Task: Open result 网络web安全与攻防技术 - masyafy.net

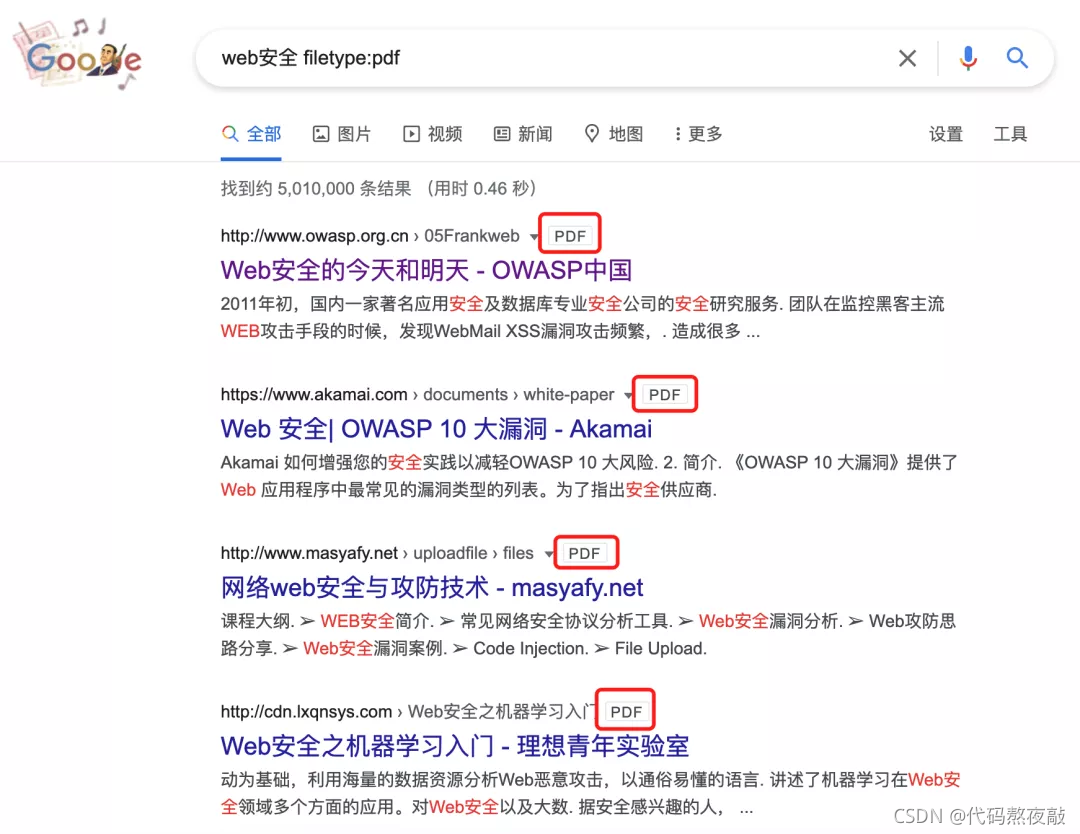Action: point(432,587)
